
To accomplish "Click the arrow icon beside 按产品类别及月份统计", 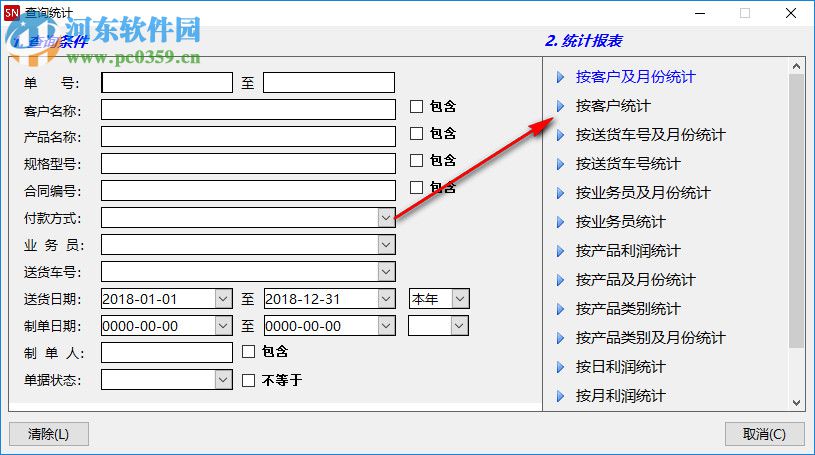I will pyautogui.click(x=560, y=338).
